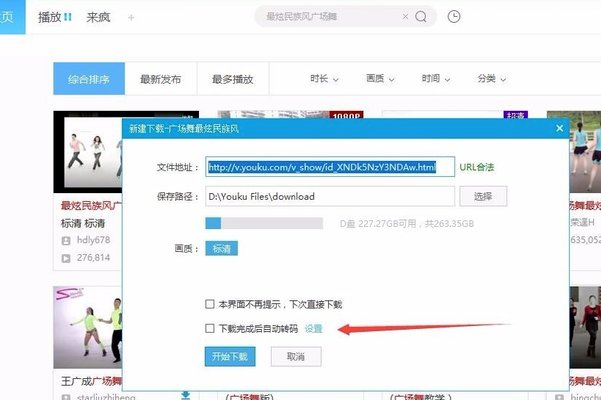Image resolution: width=601 pixels, height=400 pixels.
Task: Click the hdly678 uploader name
Action: pos(94,240)
